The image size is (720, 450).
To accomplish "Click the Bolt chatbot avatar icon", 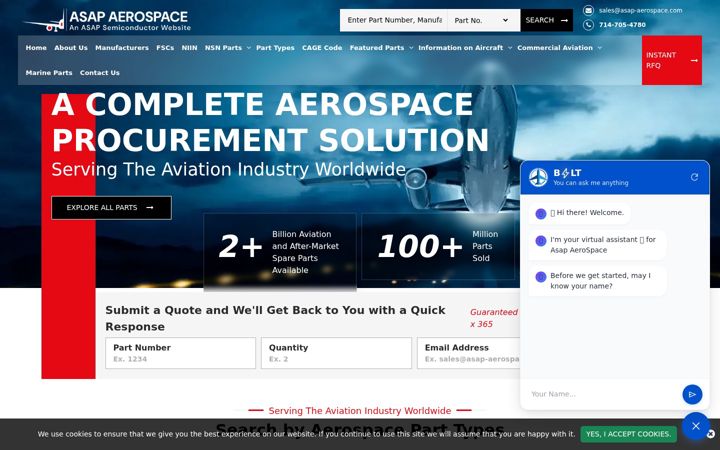I will point(538,177).
